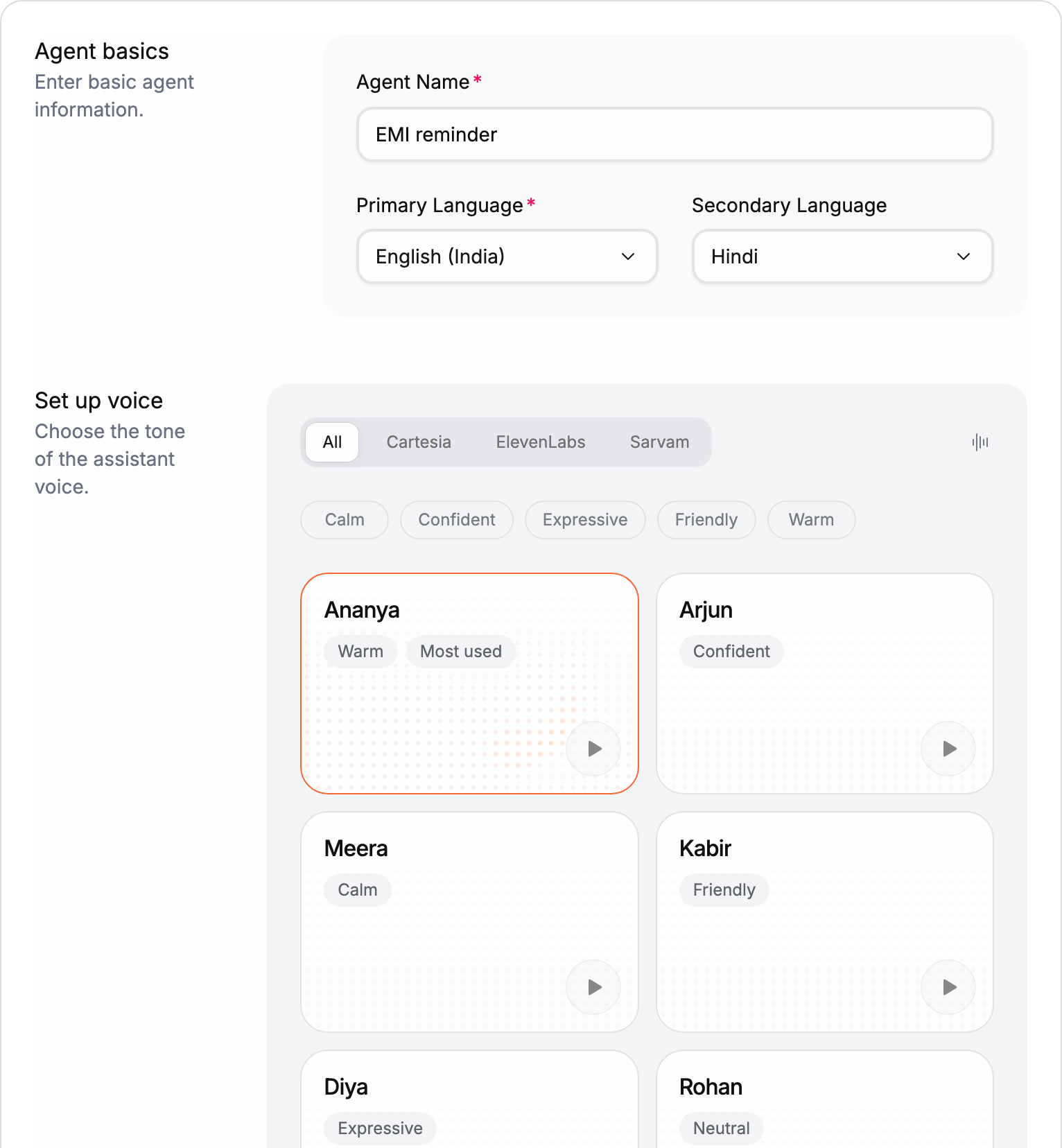Switch to the Sarvam tab
The height and width of the screenshot is (1148, 1062).
(659, 442)
